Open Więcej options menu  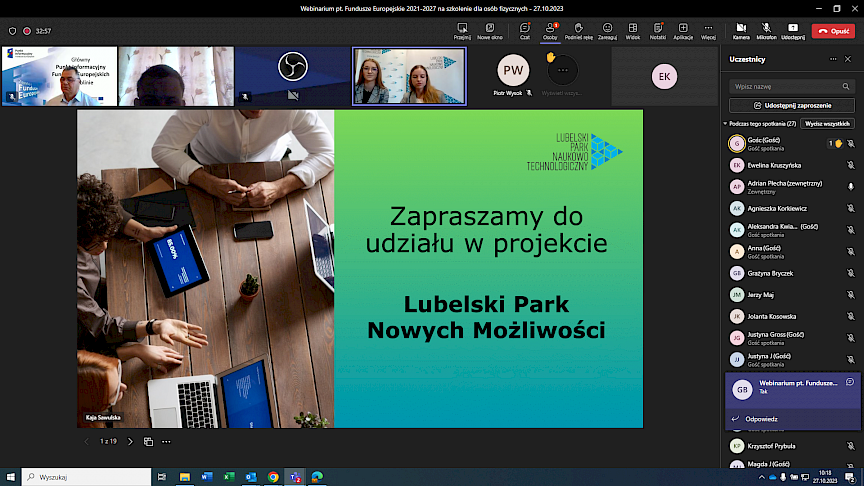click(708, 31)
